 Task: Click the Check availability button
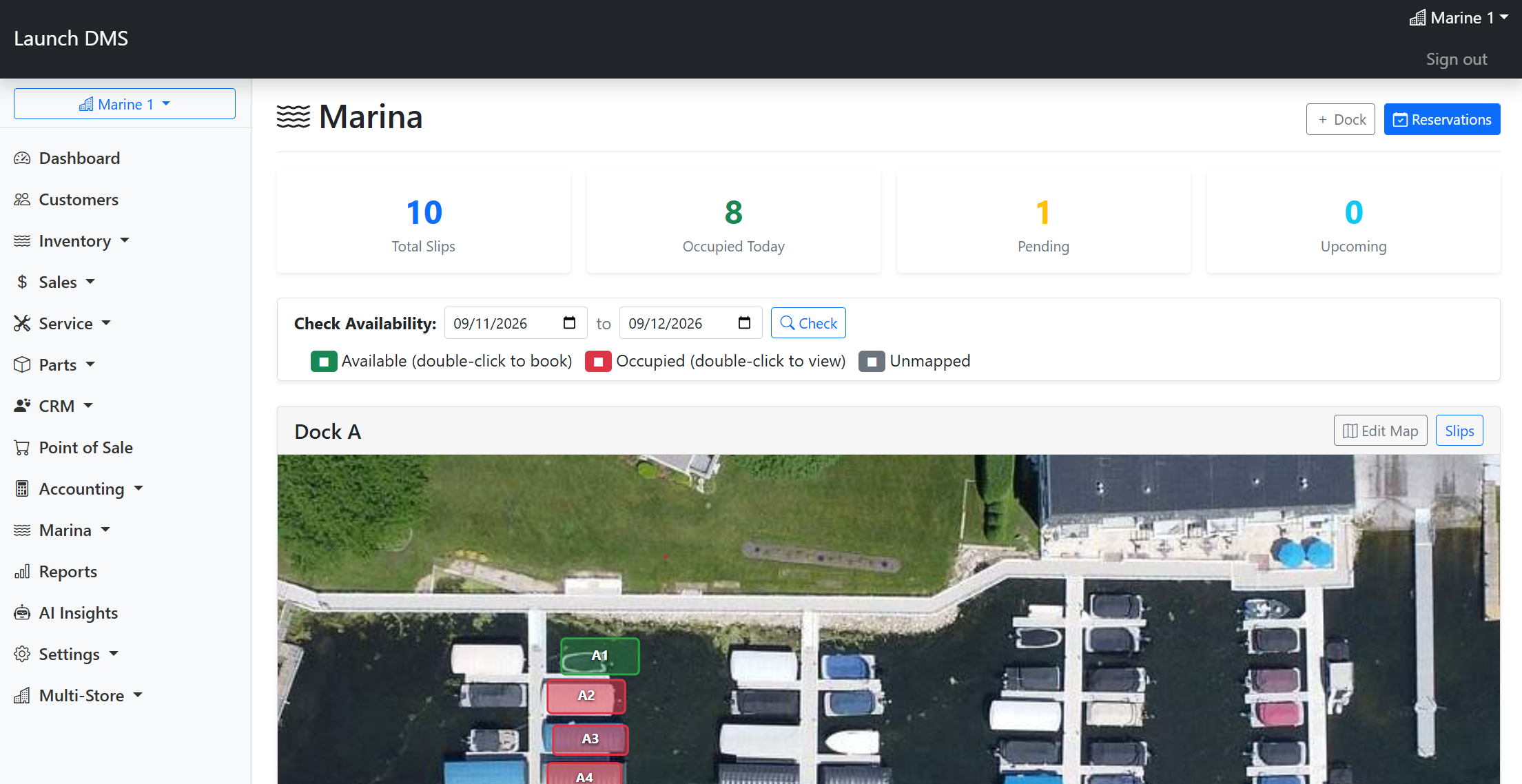(x=808, y=323)
